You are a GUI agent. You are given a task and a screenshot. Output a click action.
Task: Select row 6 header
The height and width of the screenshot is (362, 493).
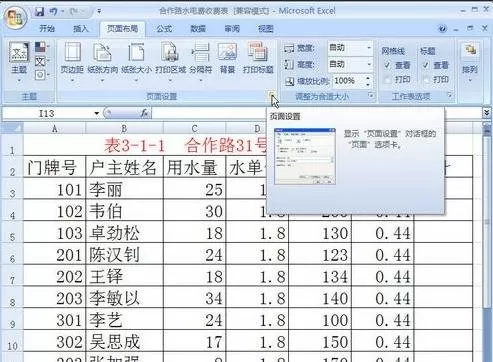click(x=12, y=255)
